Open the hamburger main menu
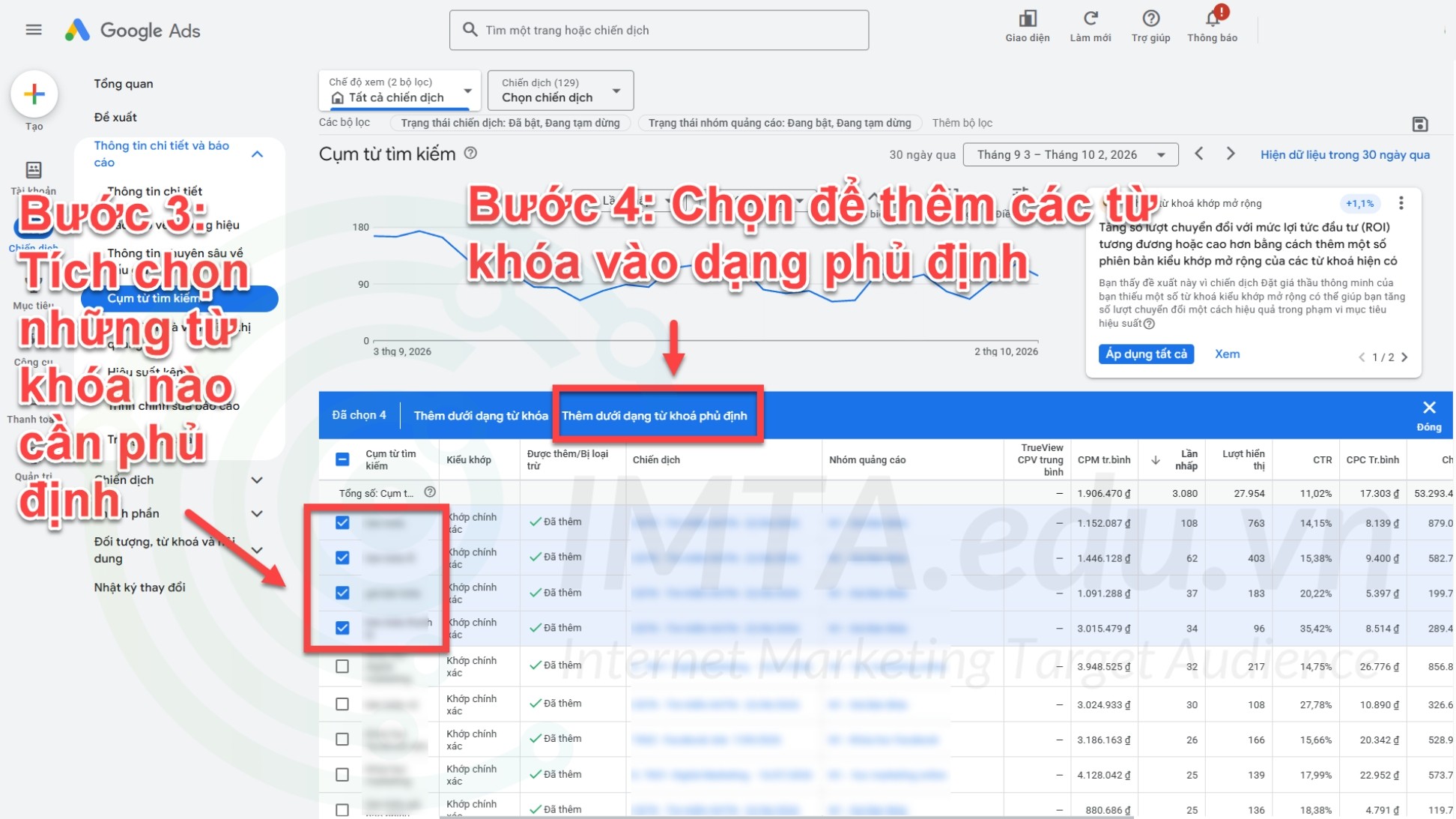 point(34,30)
